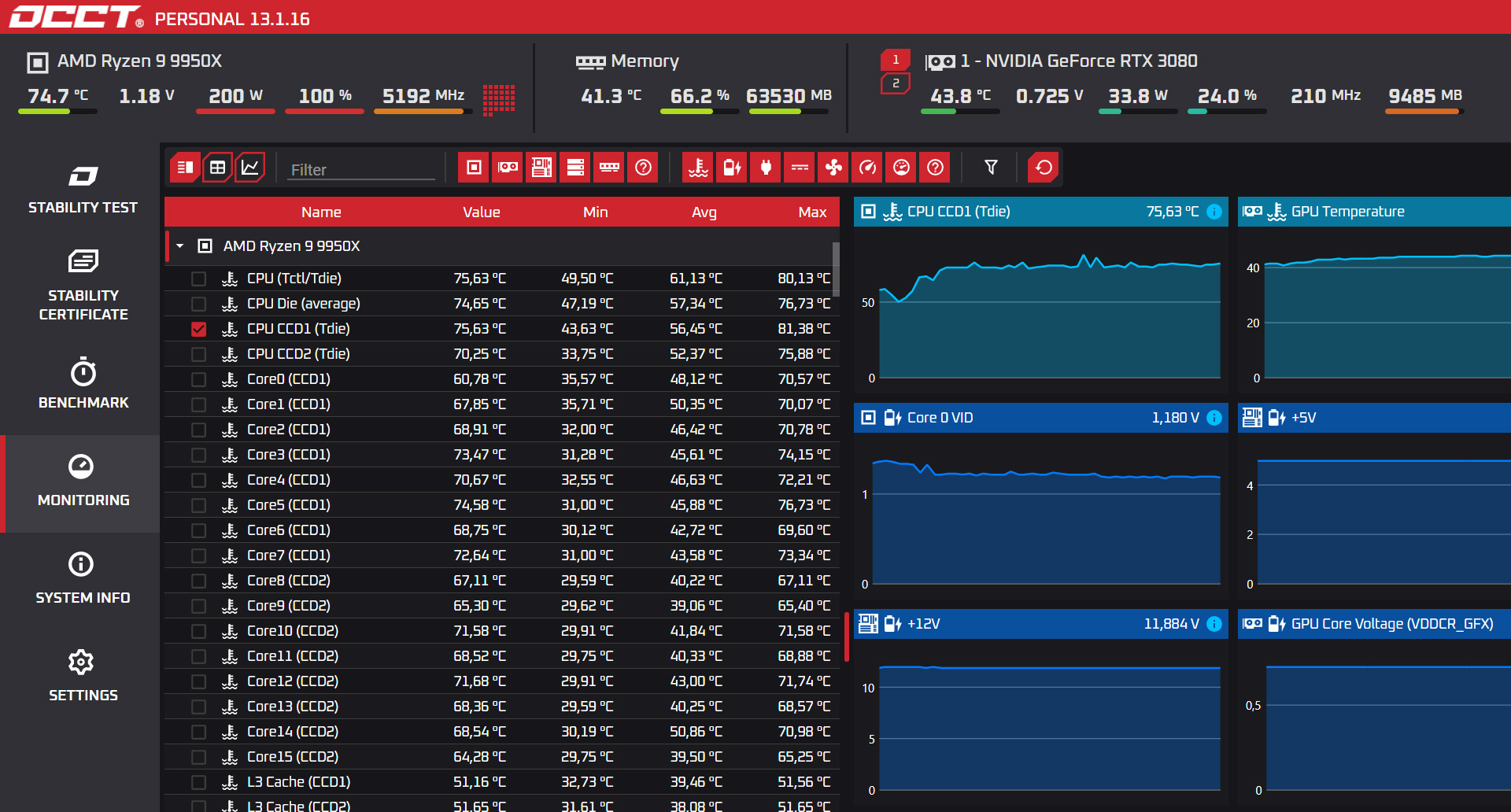Image resolution: width=1511 pixels, height=812 pixels.
Task: Toggle power plug sensor type filter
Action: [766, 167]
